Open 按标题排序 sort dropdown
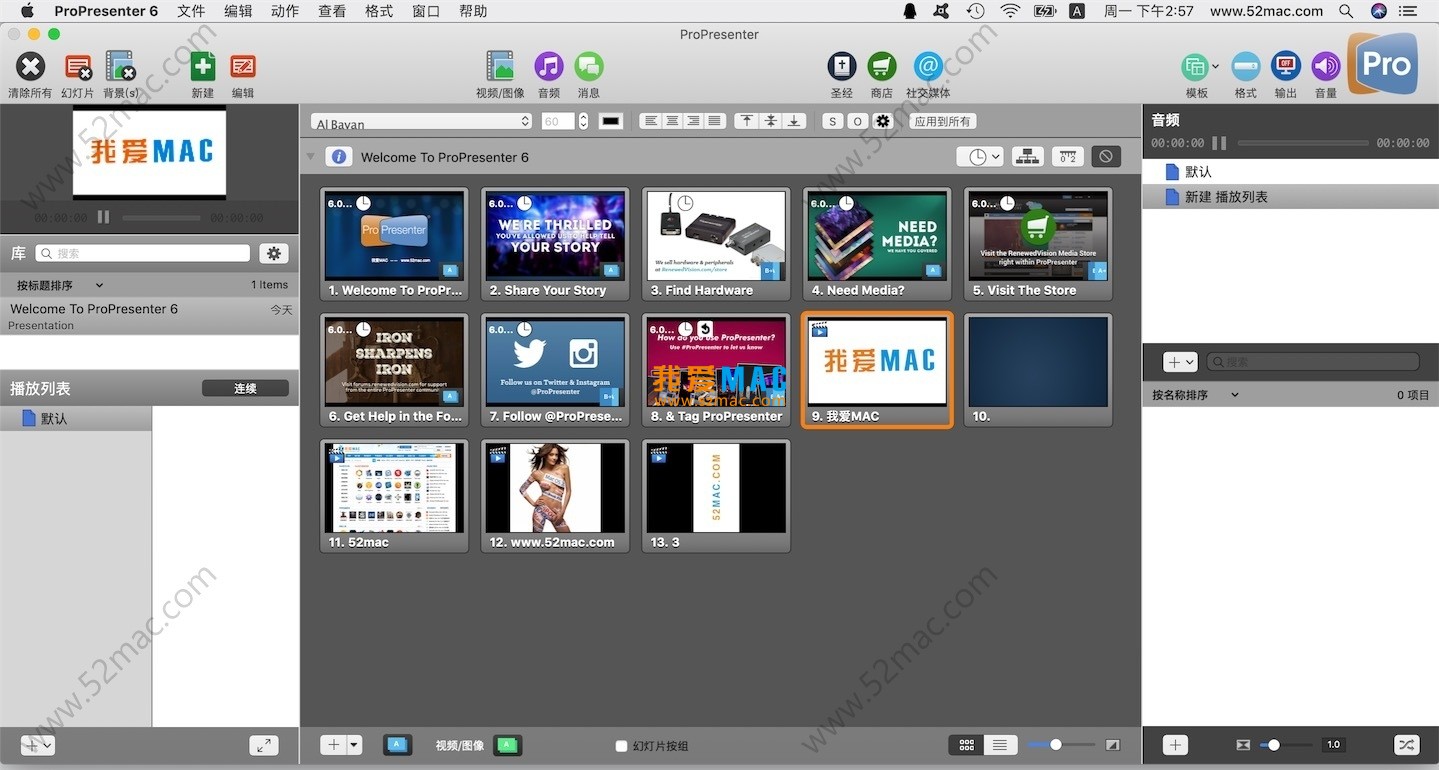 coord(60,285)
